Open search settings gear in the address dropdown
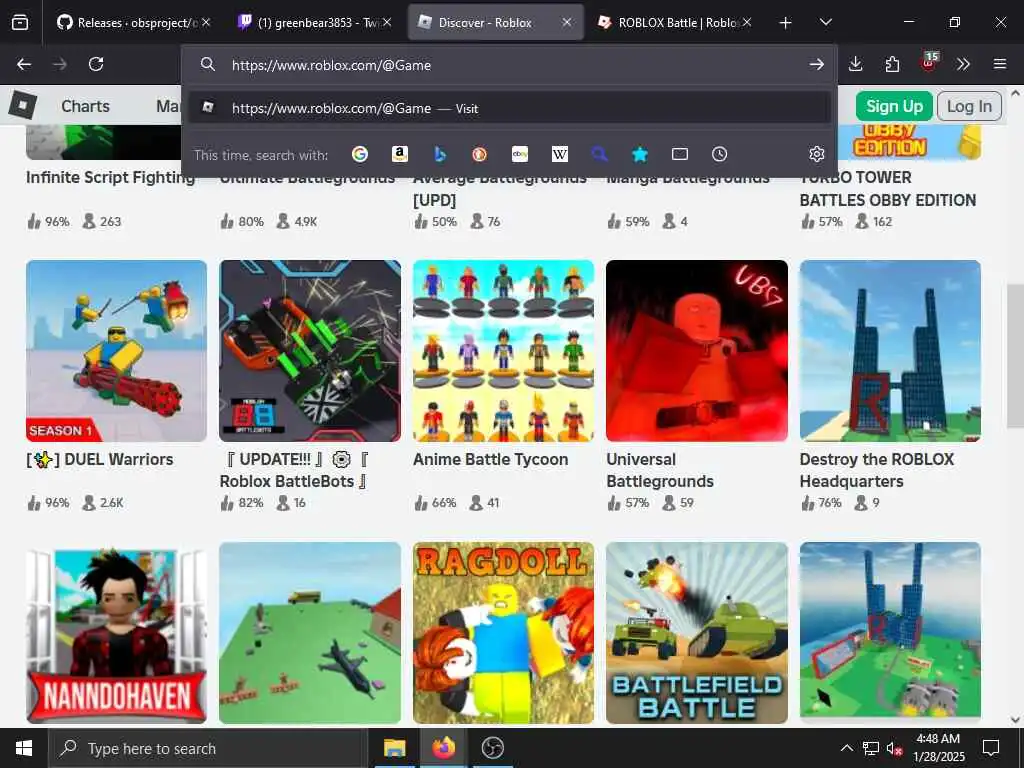Viewport: 1024px width, 768px height. point(816,154)
